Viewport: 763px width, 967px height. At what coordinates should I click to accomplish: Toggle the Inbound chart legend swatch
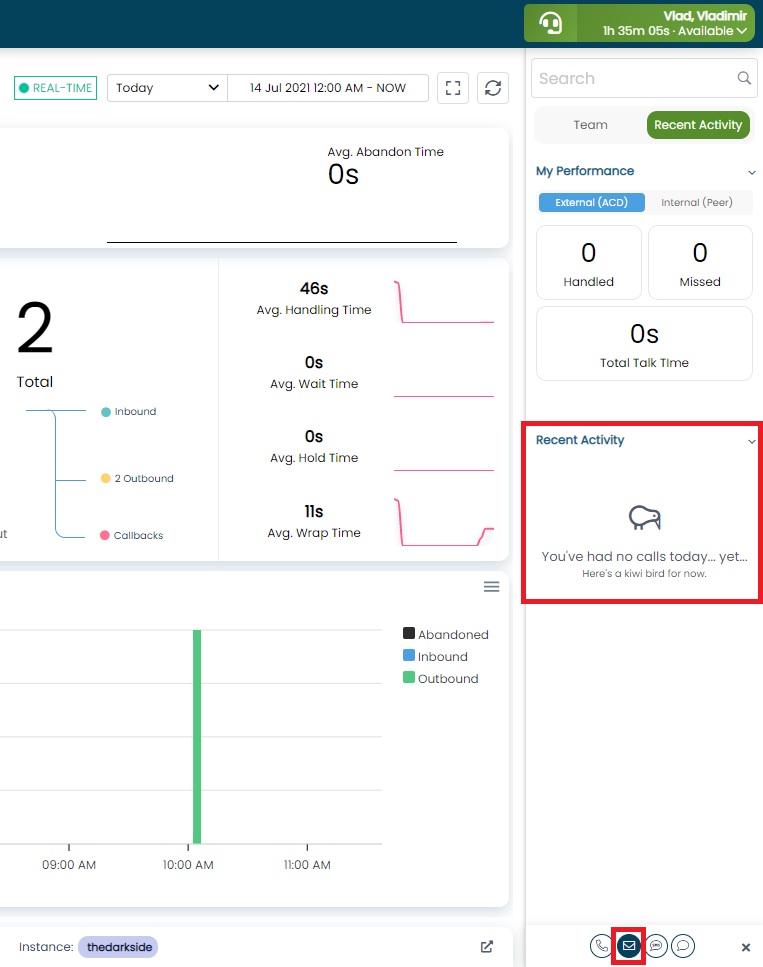(408, 655)
